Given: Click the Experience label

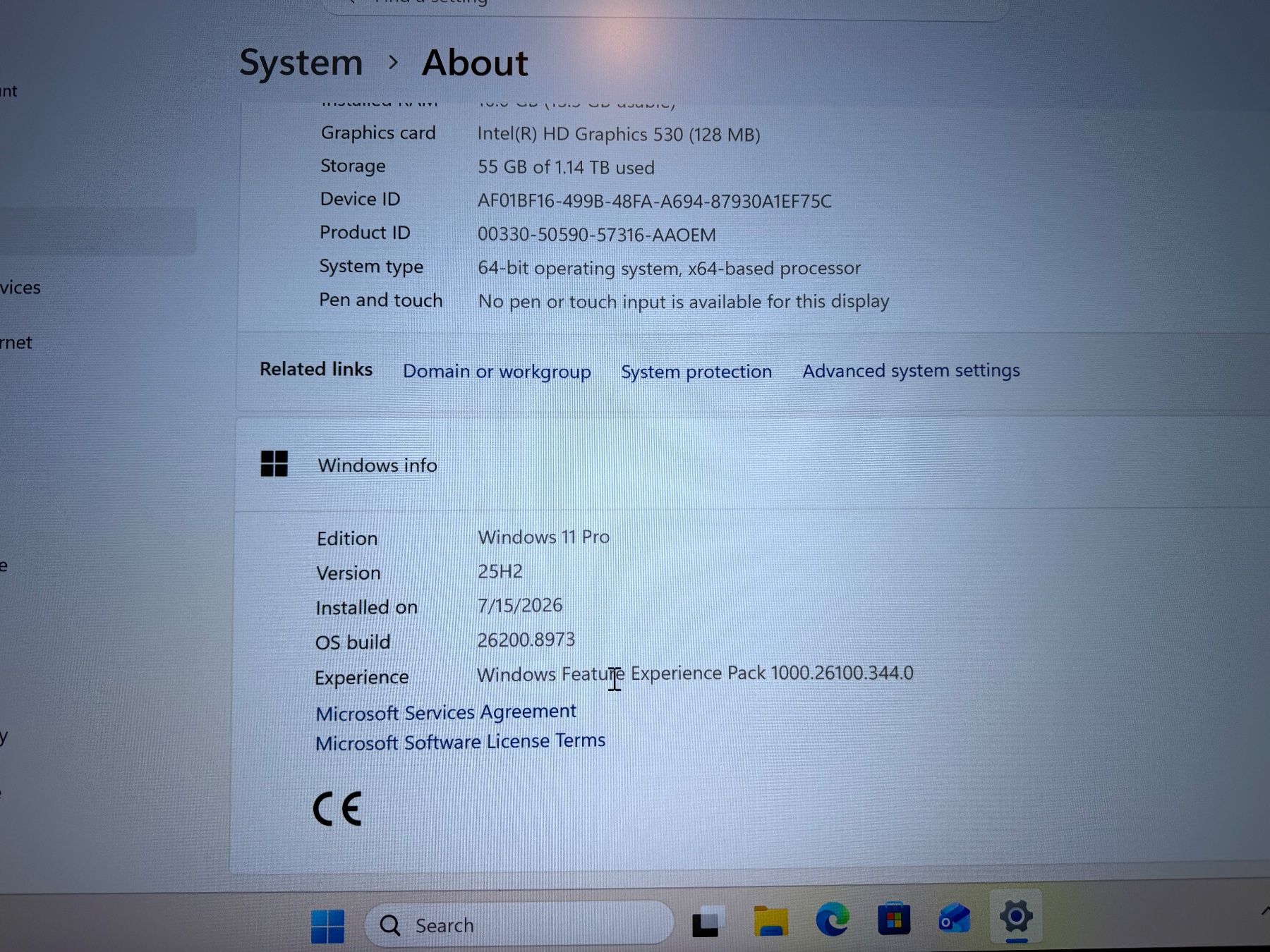Looking at the screenshot, I should click(x=362, y=678).
